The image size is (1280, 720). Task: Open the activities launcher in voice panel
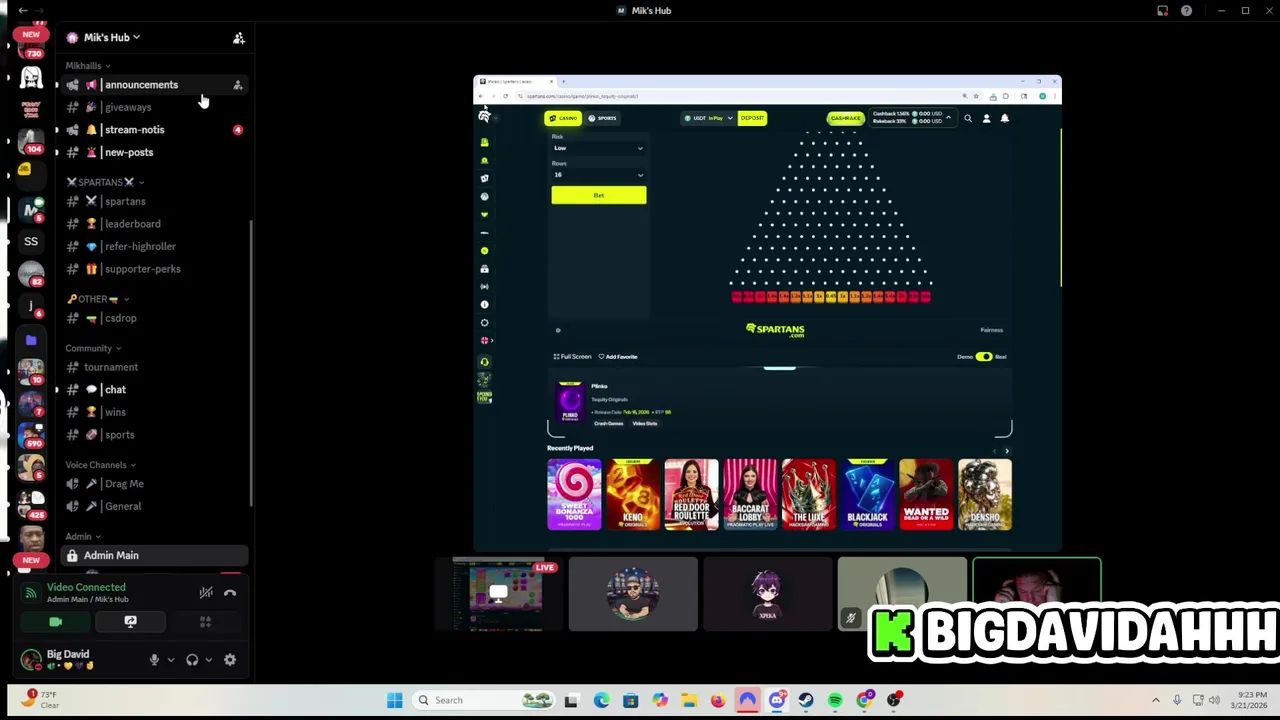[x=205, y=622]
